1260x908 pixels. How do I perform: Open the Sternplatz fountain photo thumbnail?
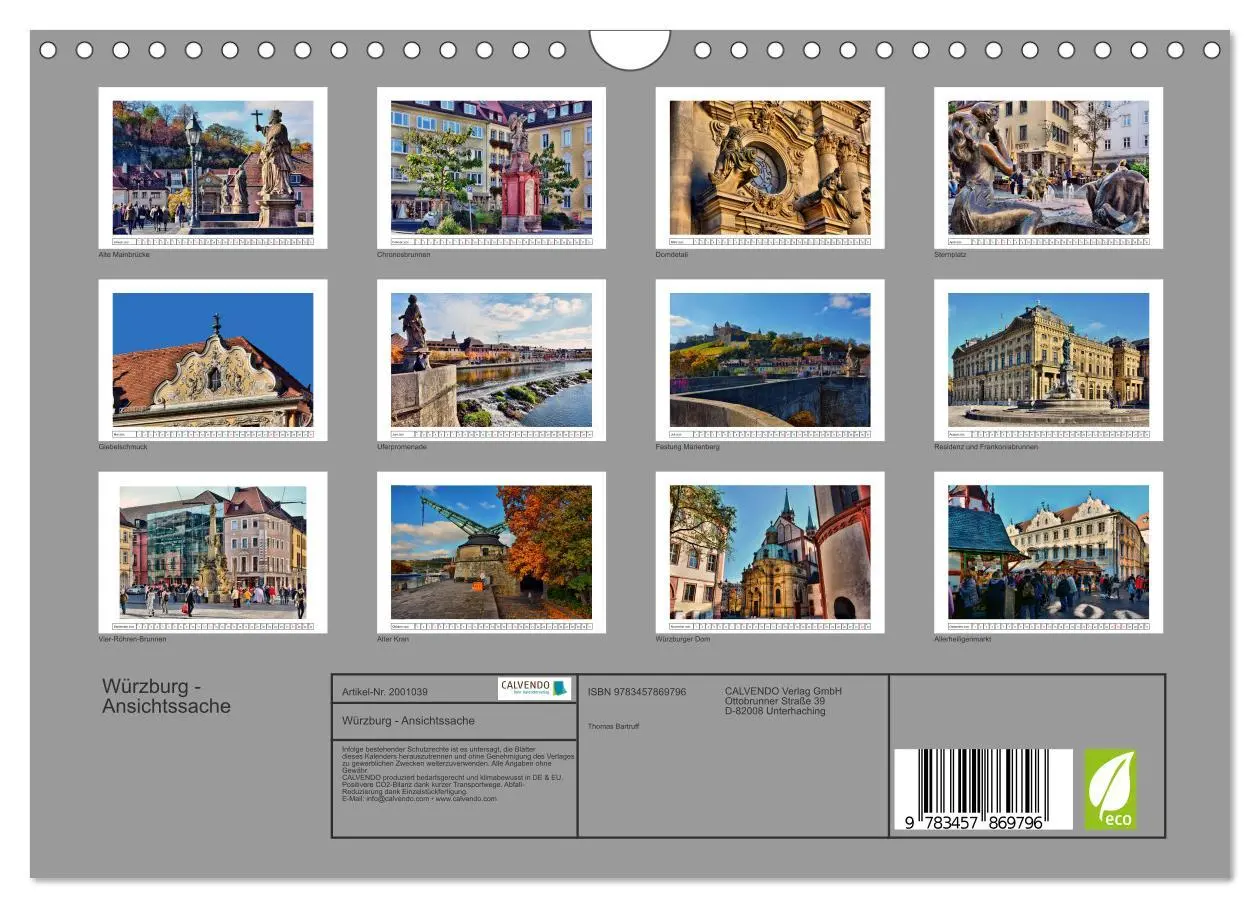point(1048,168)
